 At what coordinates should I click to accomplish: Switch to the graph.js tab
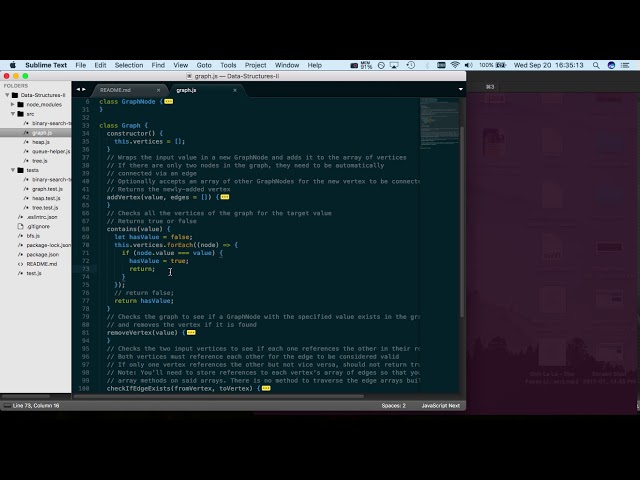click(186, 90)
